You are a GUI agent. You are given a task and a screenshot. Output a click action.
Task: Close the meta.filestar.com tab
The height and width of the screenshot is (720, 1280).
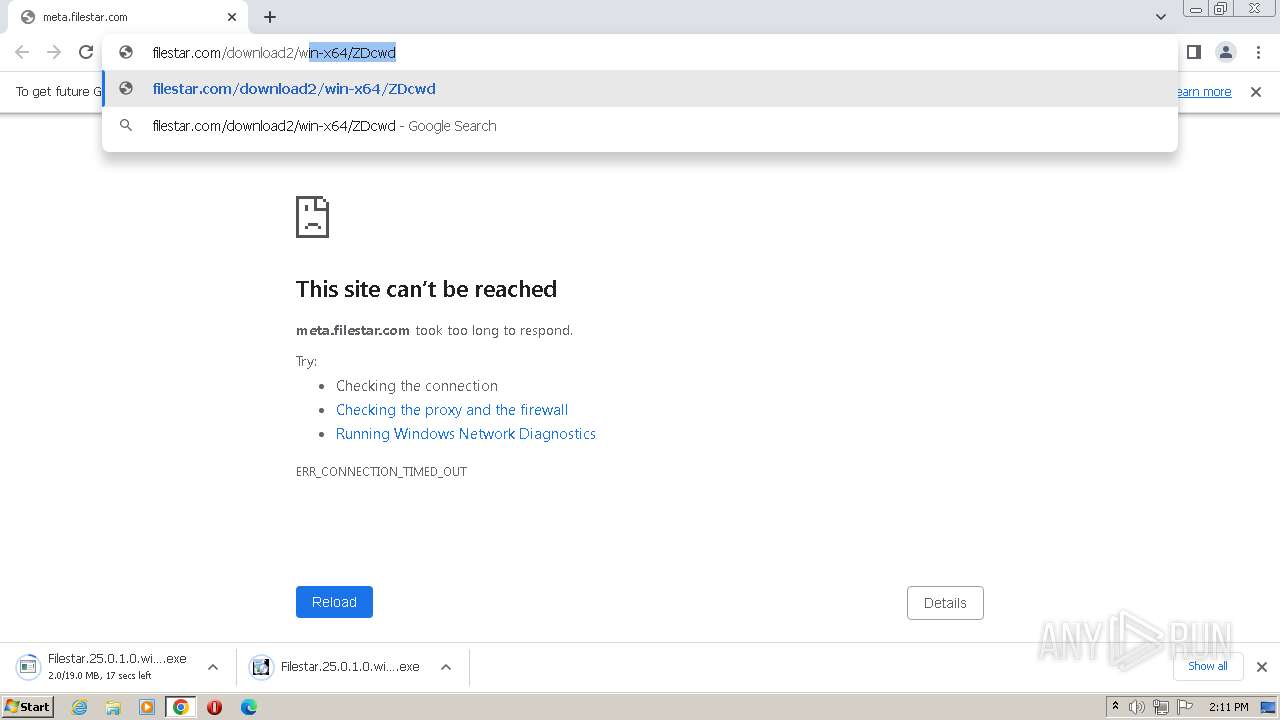click(x=232, y=17)
